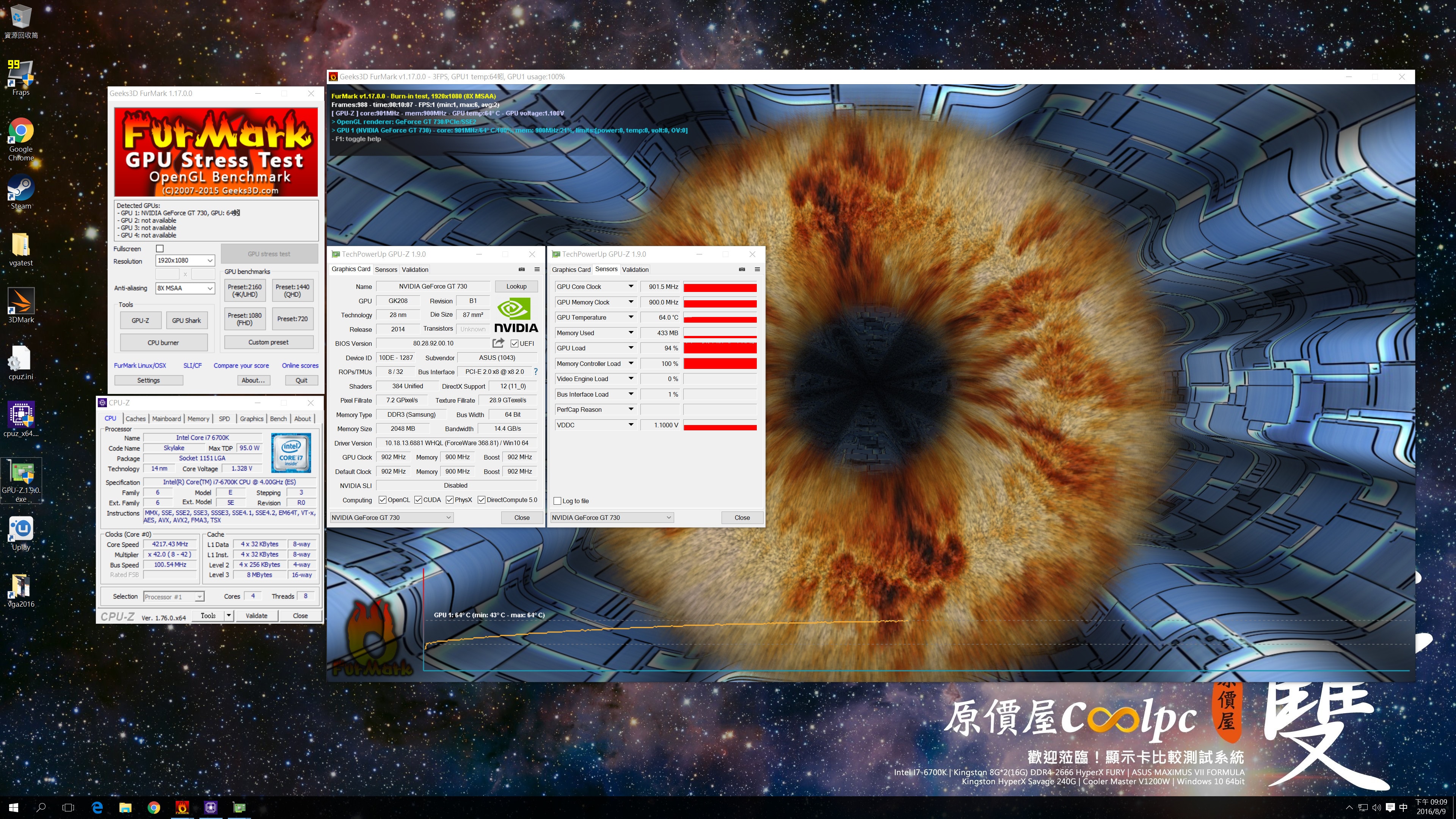Open Task View from the taskbar
The height and width of the screenshot is (819, 1456).
[68, 808]
